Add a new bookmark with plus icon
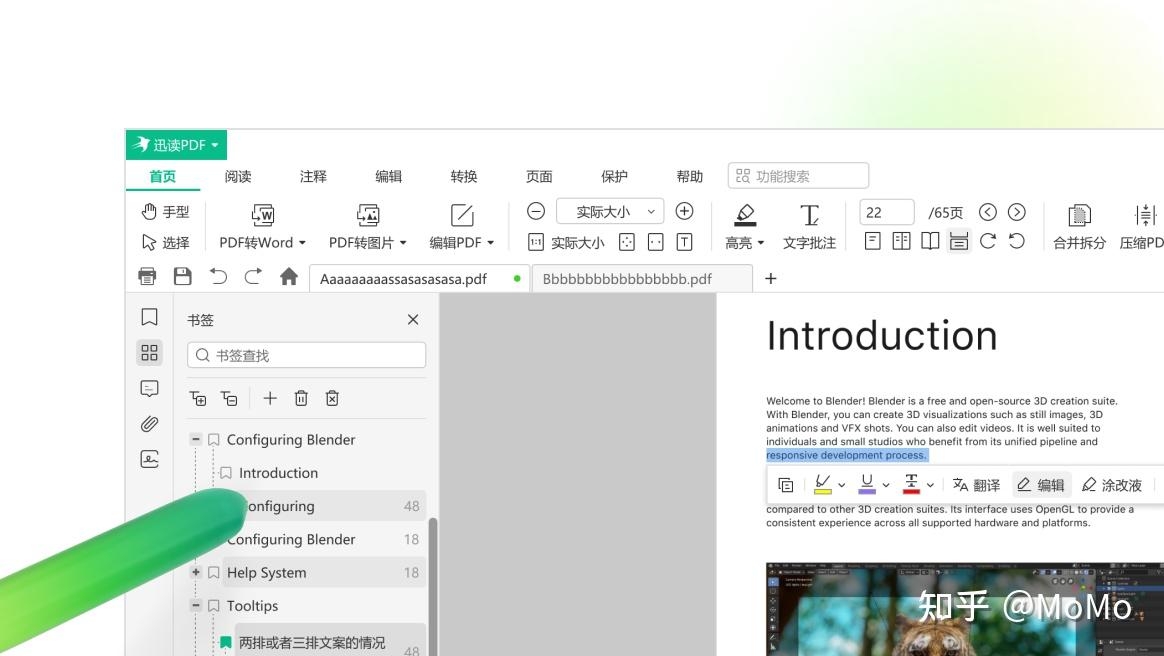The image size is (1164, 656). click(x=270, y=398)
